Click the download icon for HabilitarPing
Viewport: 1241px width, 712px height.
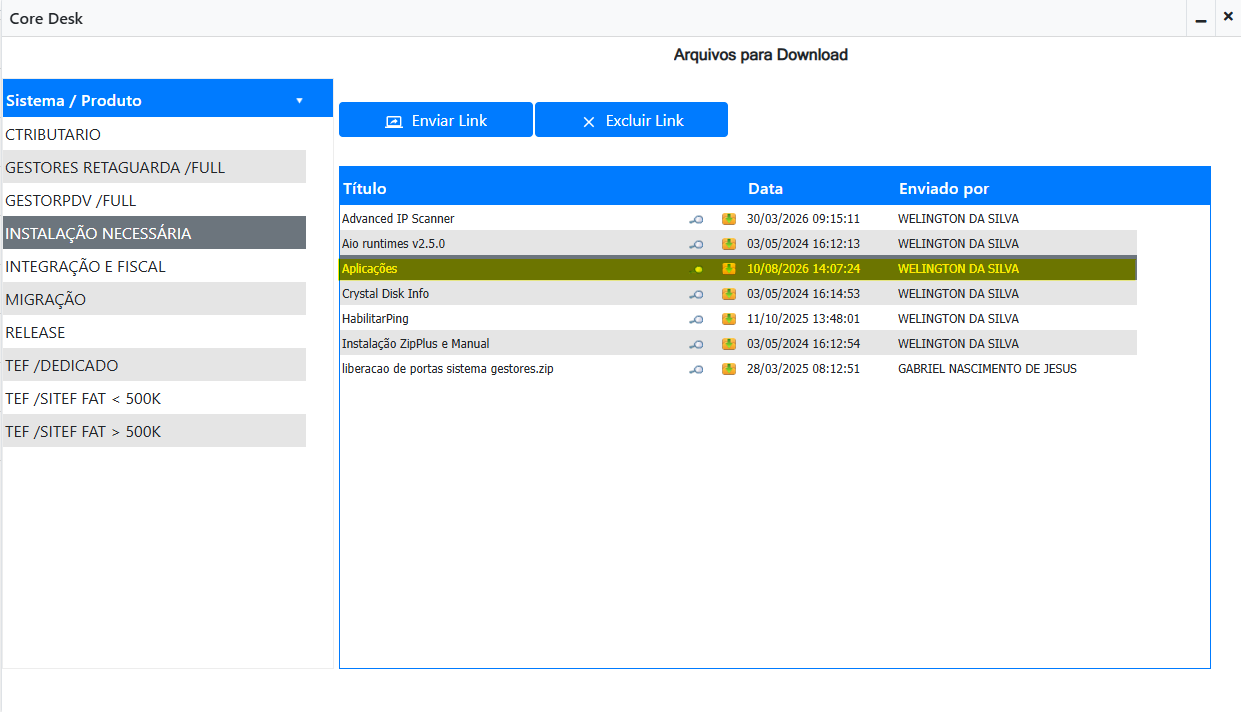click(x=729, y=319)
